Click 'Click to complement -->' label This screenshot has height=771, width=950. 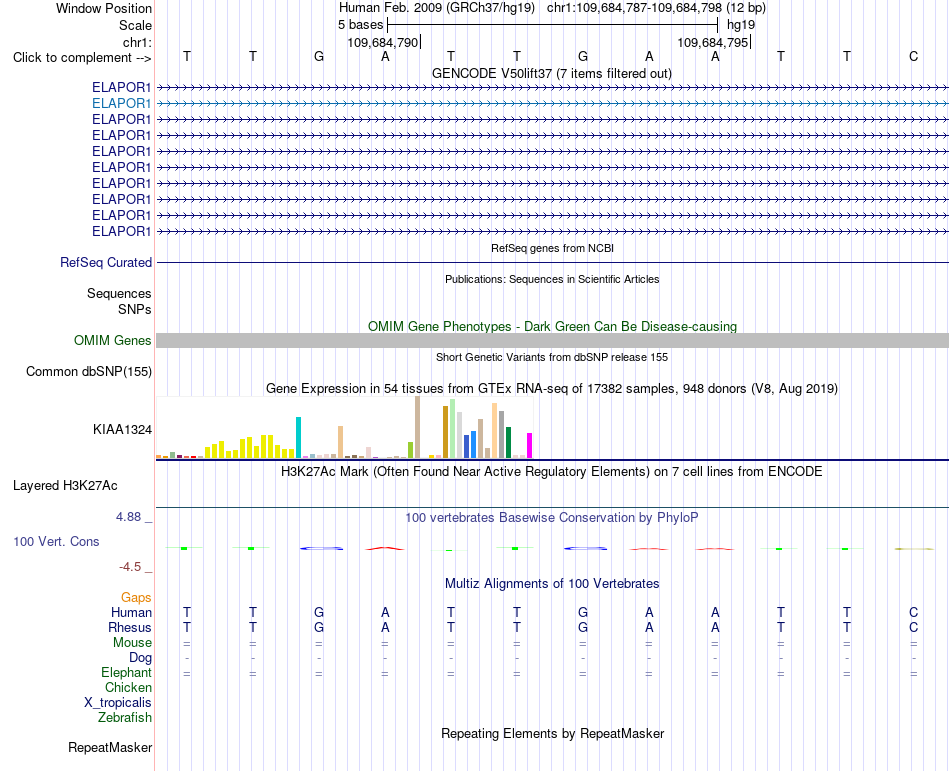82,58
